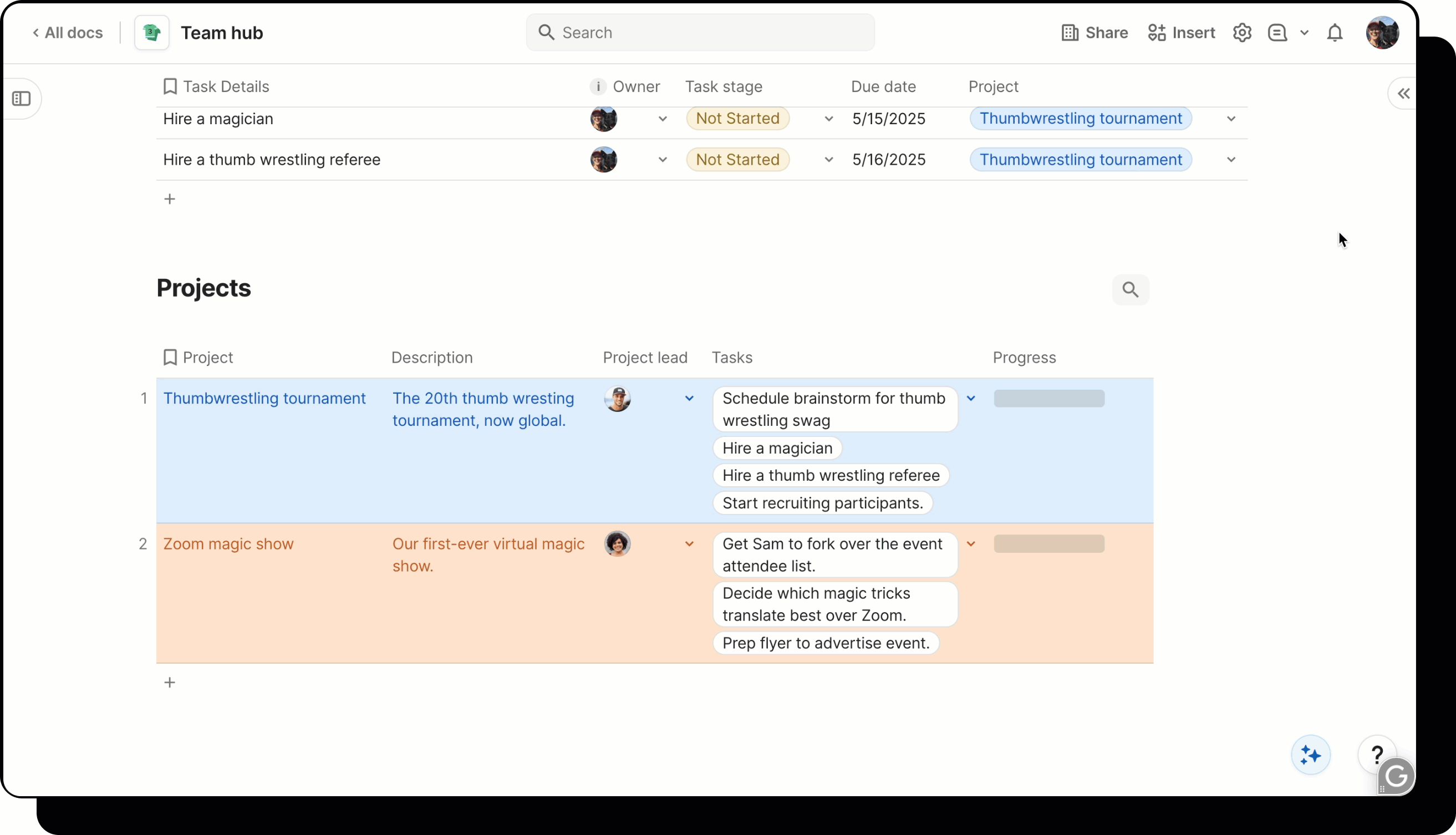
Task: Click due date 5/16/2025
Action: (888, 160)
